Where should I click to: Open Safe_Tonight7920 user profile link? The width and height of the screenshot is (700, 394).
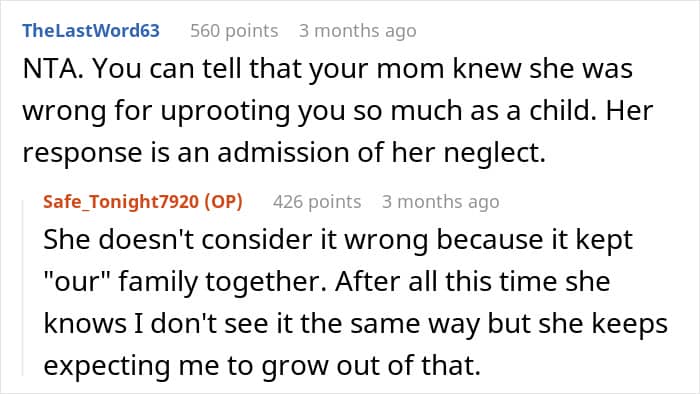[x=121, y=202]
